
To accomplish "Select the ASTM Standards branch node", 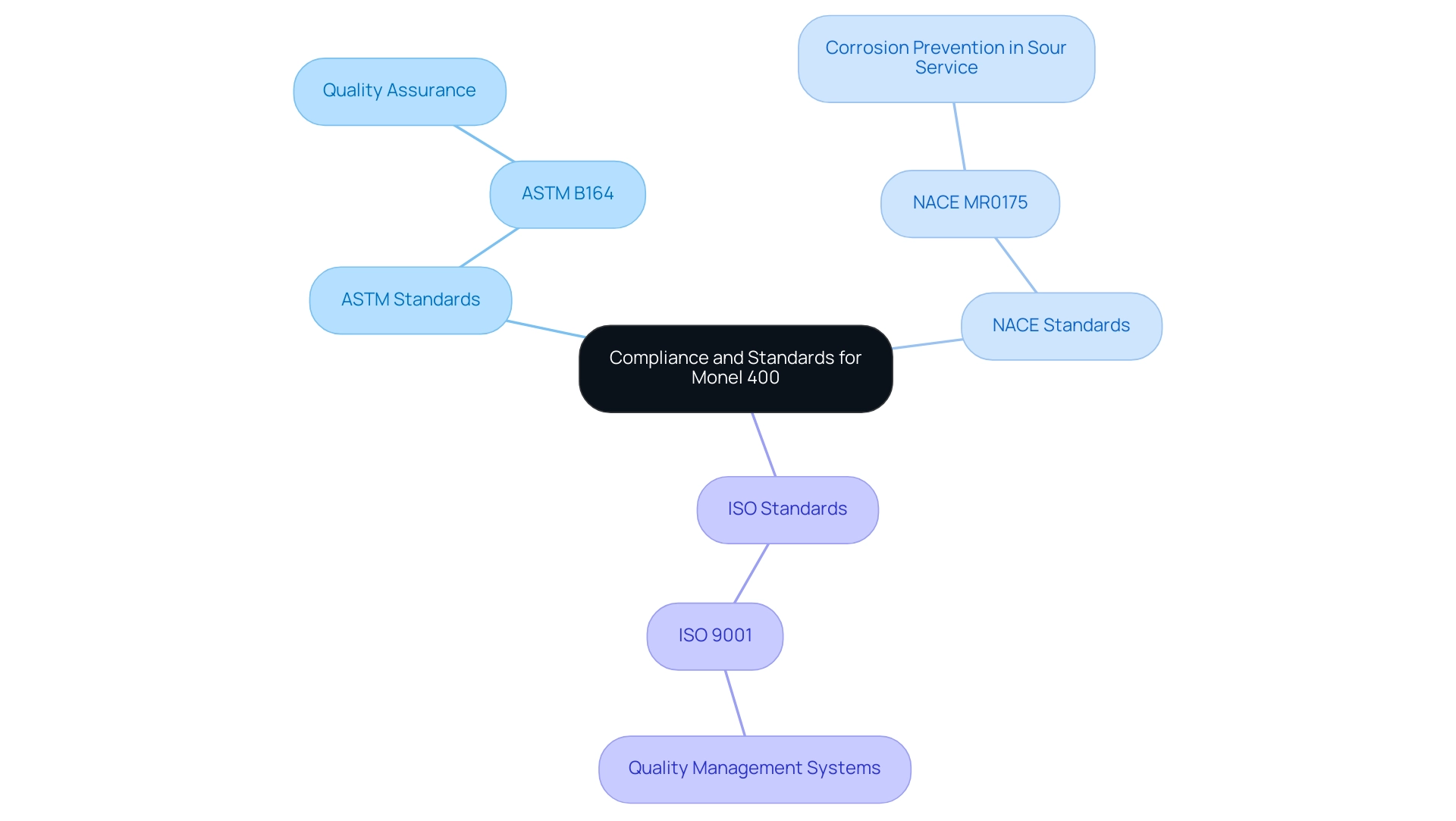I will [x=410, y=300].
